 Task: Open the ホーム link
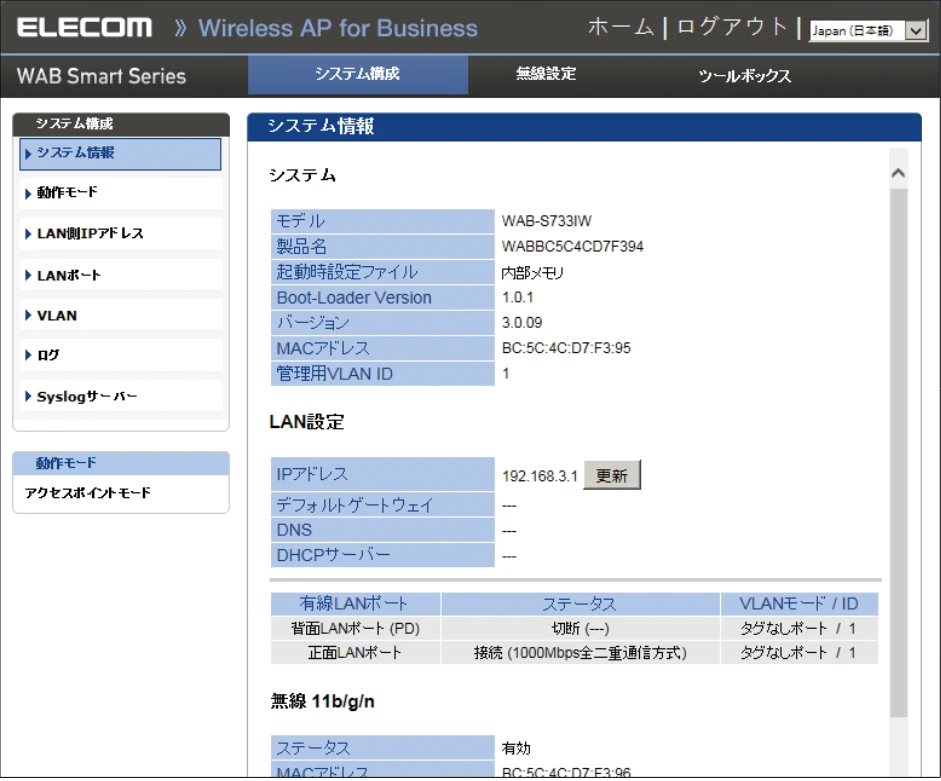click(x=620, y=27)
